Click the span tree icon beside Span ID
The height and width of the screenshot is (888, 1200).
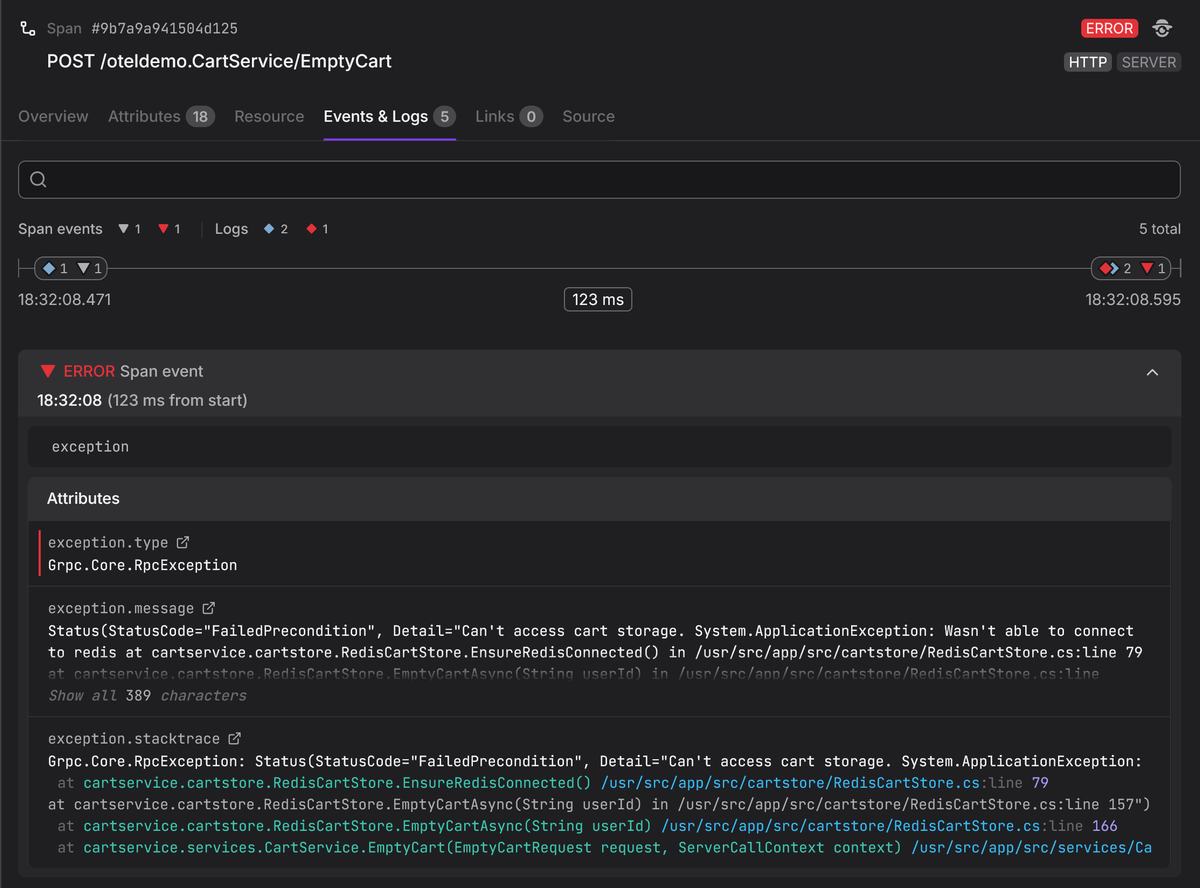(28, 29)
